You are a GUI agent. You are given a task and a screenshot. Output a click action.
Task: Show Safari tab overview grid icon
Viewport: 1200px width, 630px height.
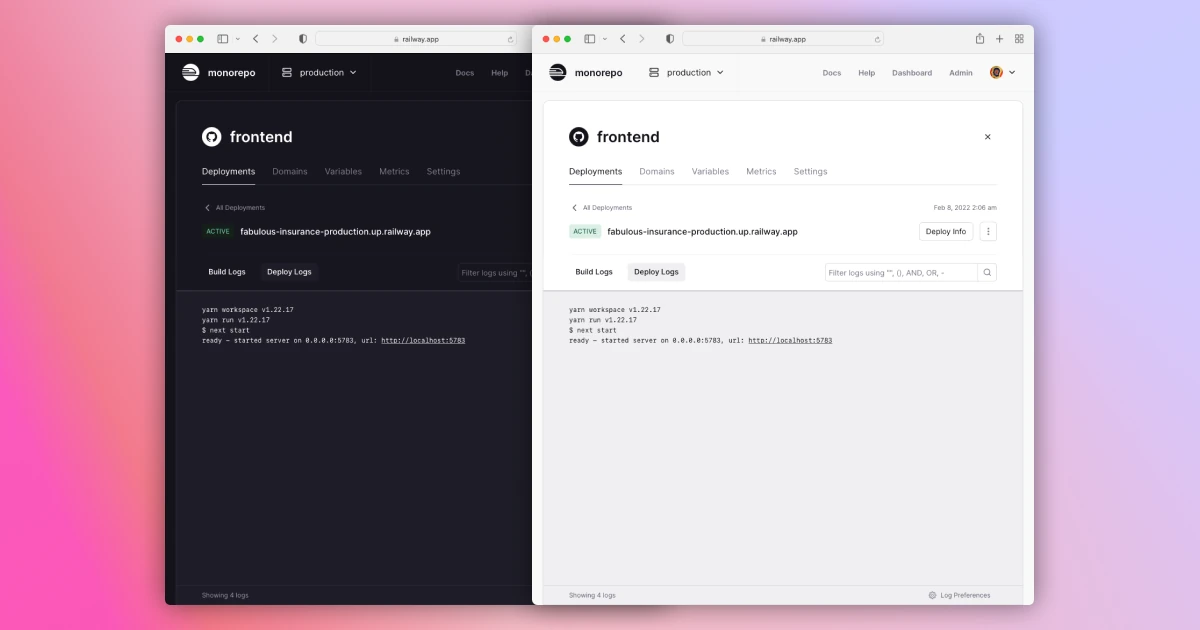pyautogui.click(x=1019, y=39)
